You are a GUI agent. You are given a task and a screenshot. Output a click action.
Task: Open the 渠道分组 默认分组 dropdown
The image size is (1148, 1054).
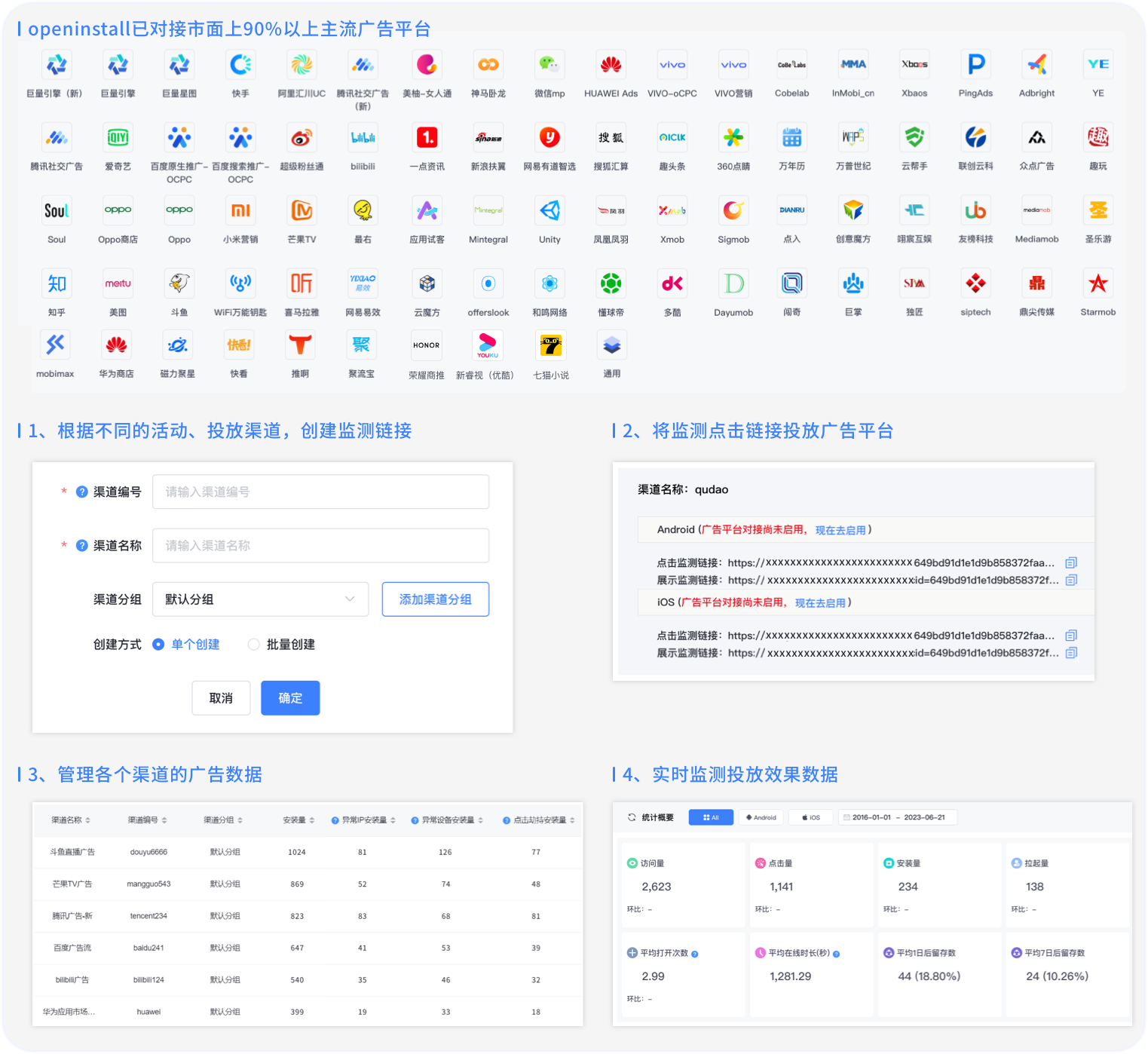click(x=260, y=599)
